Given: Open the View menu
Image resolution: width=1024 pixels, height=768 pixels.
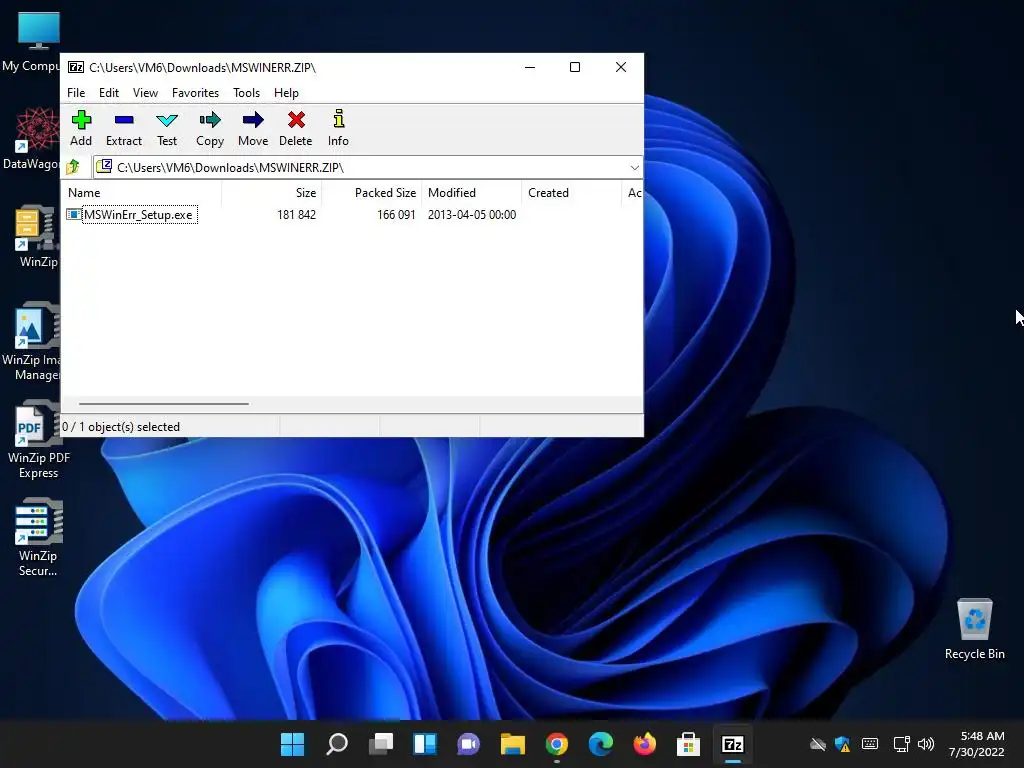Looking at the screenshot, I should (x=145, y=93).
